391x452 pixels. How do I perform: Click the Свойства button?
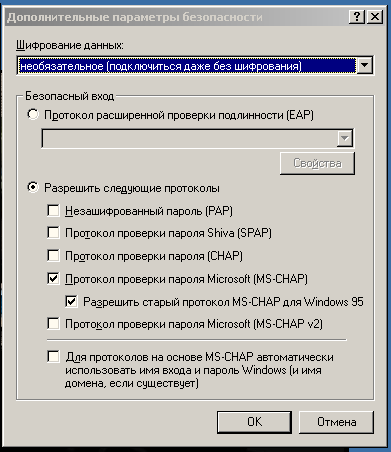[317, 163]
